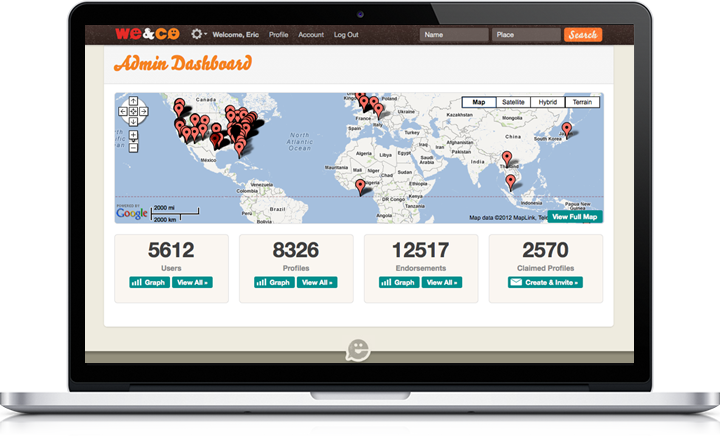The width and height of the screenshot is (720, 436).
Task: Open the Profile menu item
Action: tap(279, 35)
